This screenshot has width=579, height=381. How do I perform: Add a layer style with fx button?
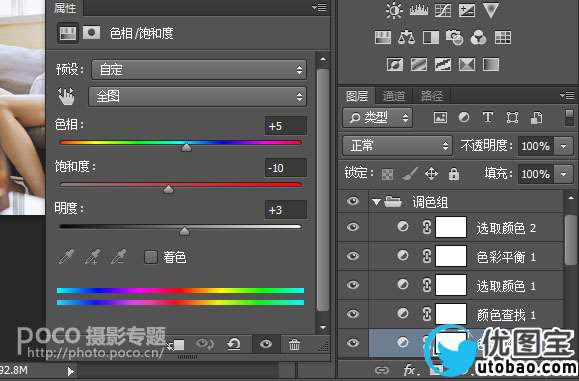point(410,370)
